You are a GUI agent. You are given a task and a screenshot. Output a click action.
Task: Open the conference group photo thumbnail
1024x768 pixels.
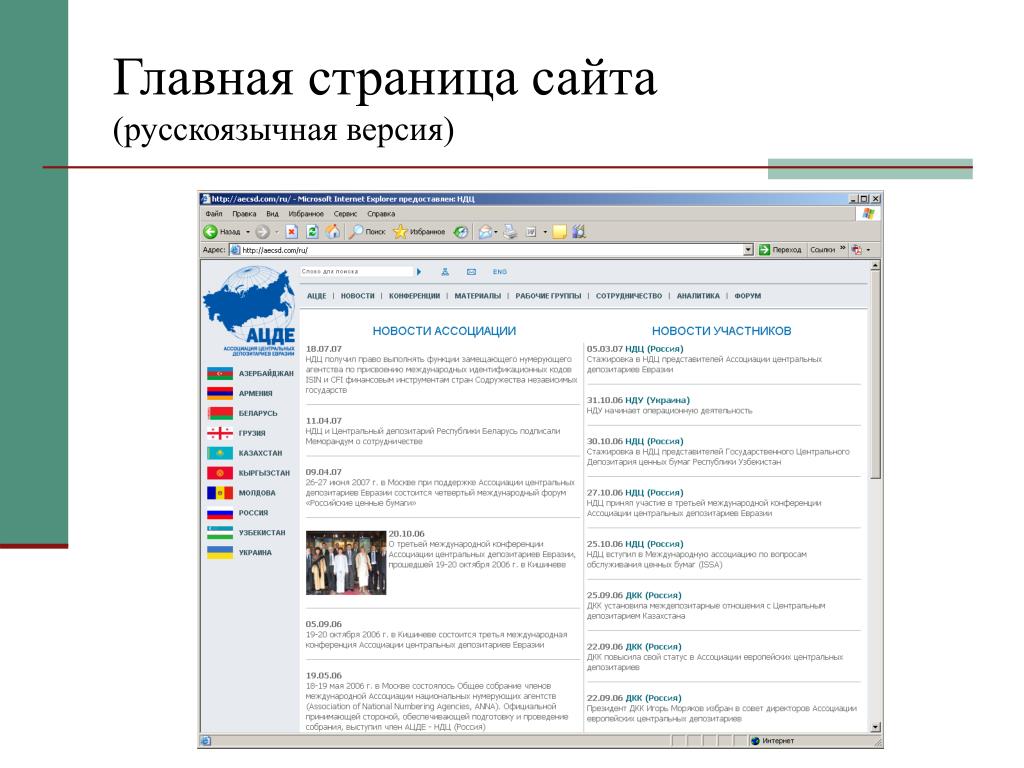(x=346, y=563)
